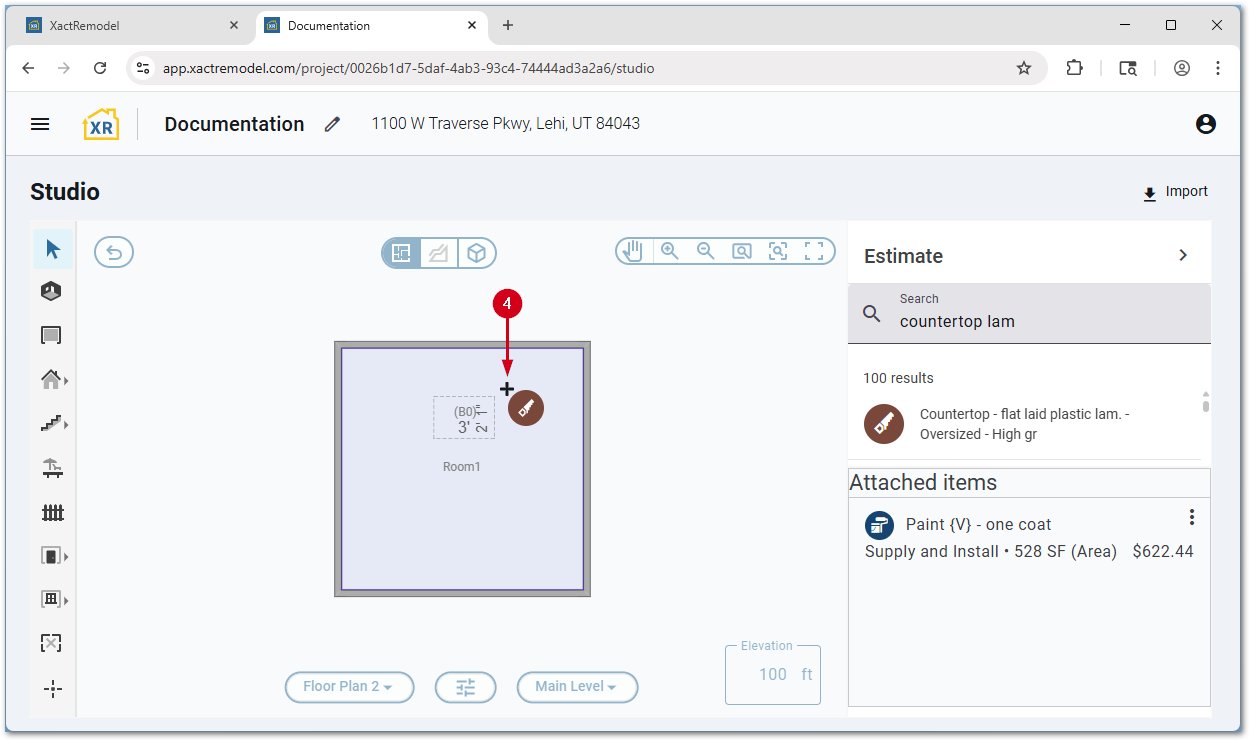The width and height of the screenshot is (1250, 741).
Task: Expand the Estimate panel chevron
Action: (x=1183, y=255)
